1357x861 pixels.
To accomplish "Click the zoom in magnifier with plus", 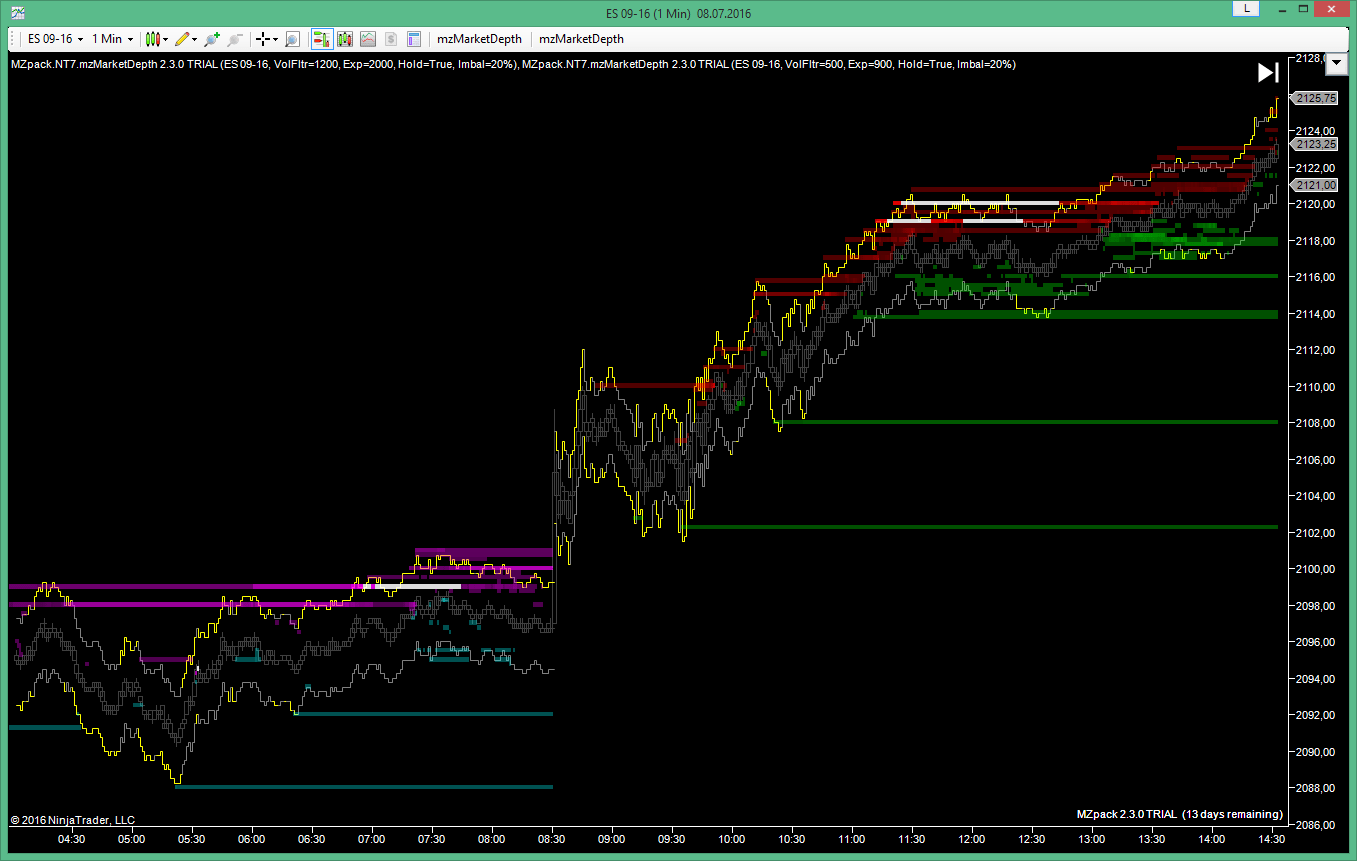I will [x=212, y=39].
